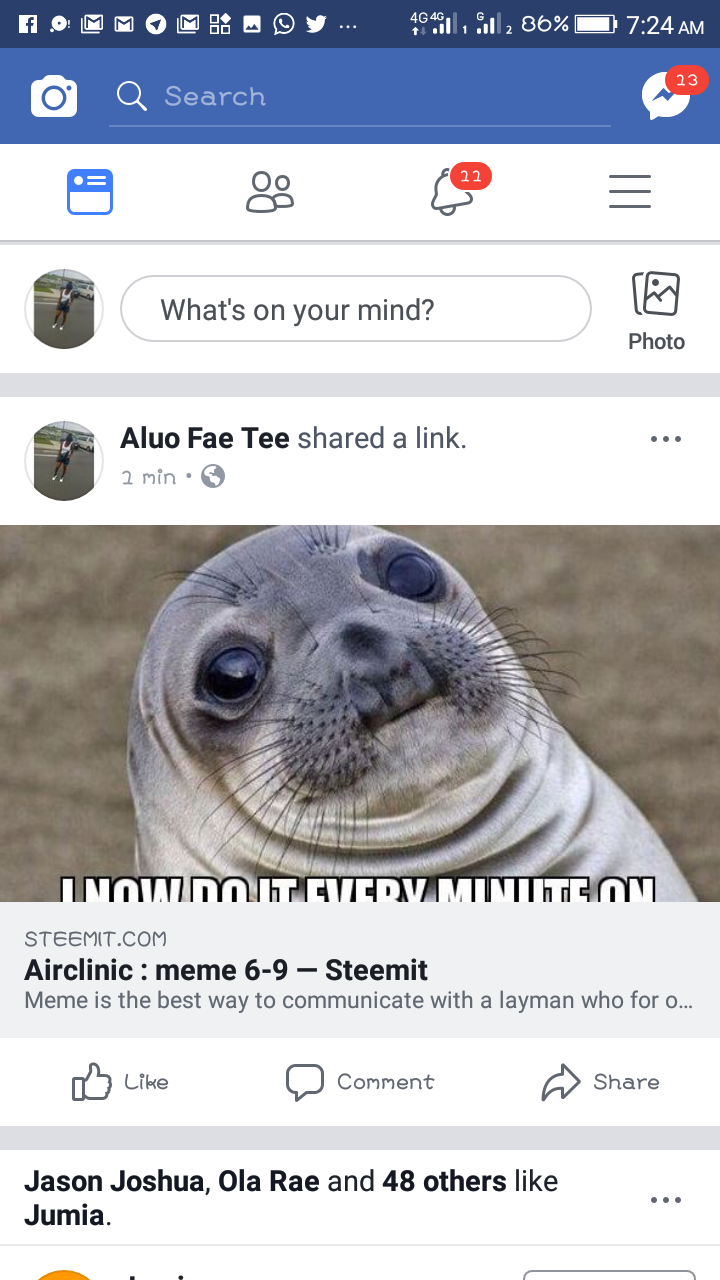Open notifications bell icon
The image size is (720, 1280).
(x=452, y=191)
